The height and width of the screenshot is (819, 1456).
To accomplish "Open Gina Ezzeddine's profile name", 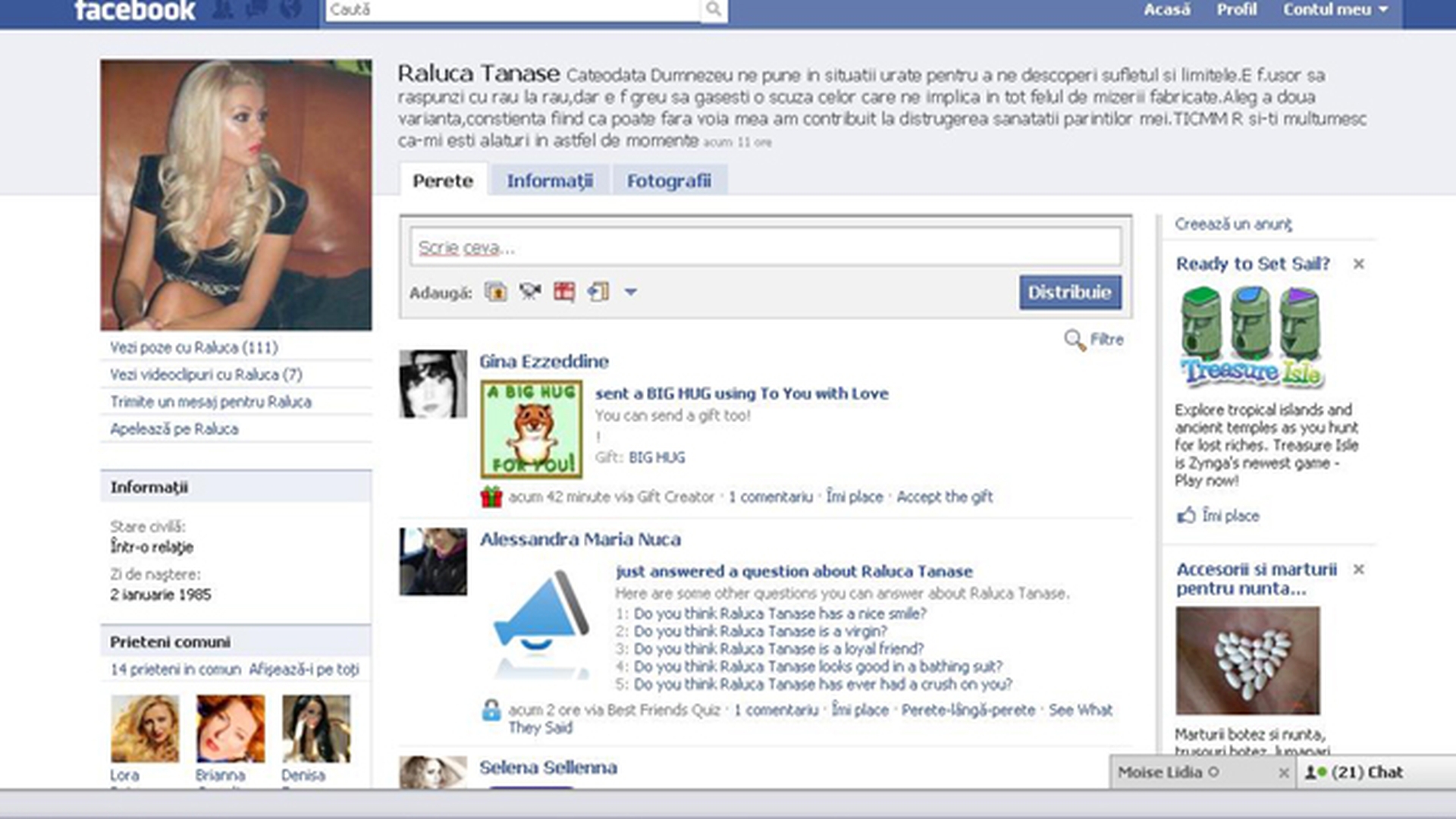I will (x=544, y=362).
